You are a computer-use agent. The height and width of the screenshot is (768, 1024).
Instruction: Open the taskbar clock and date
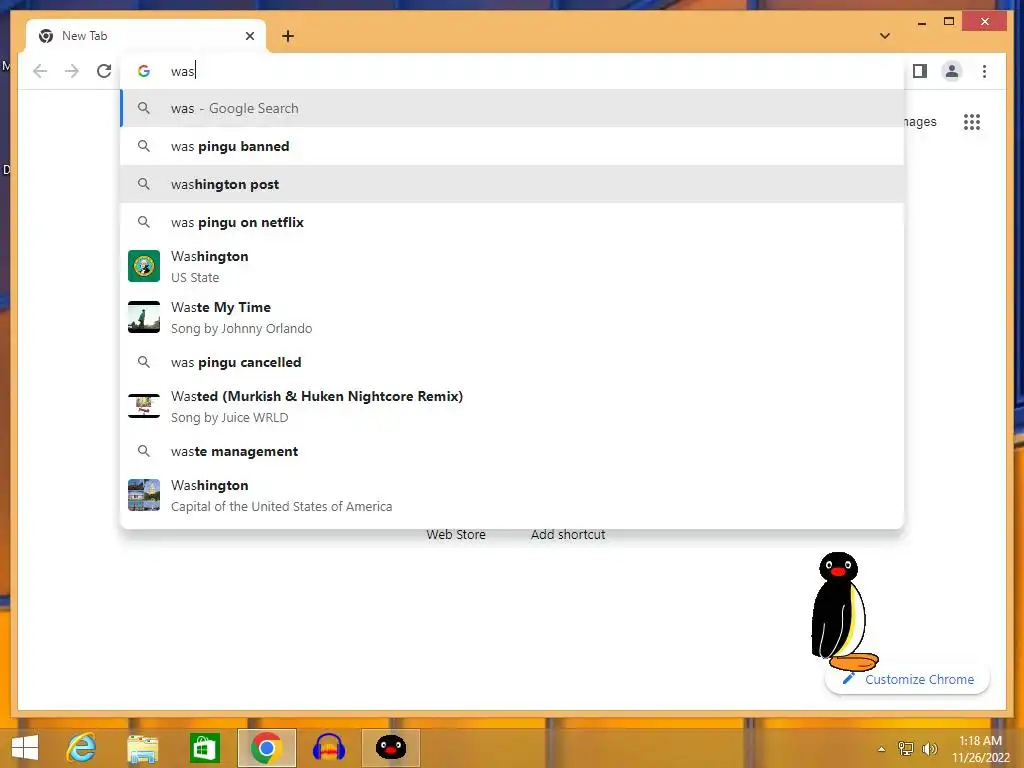pos(980,749)
